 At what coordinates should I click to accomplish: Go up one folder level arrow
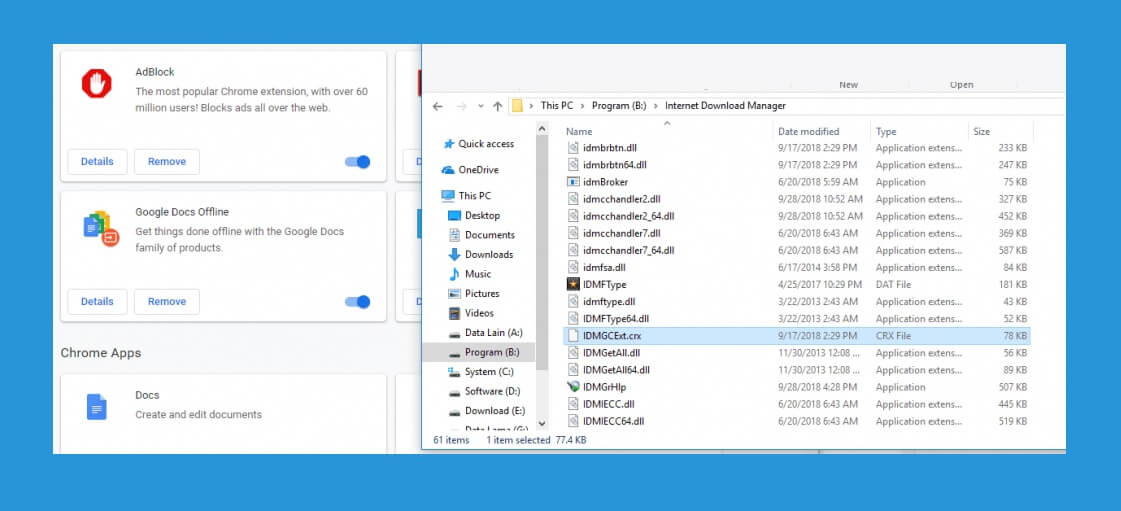click(498, 106)
